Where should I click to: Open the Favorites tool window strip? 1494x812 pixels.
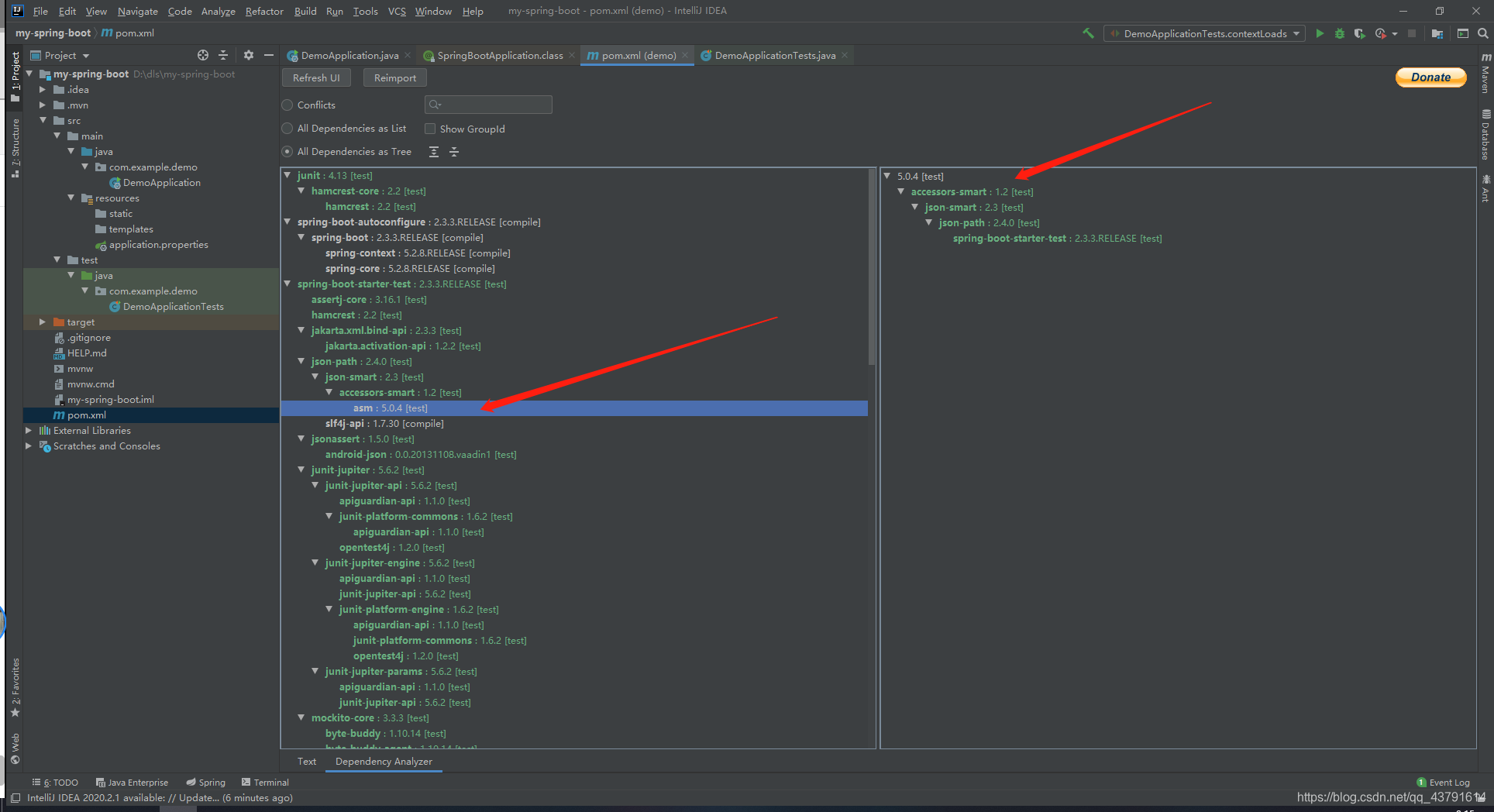[15, 687]
